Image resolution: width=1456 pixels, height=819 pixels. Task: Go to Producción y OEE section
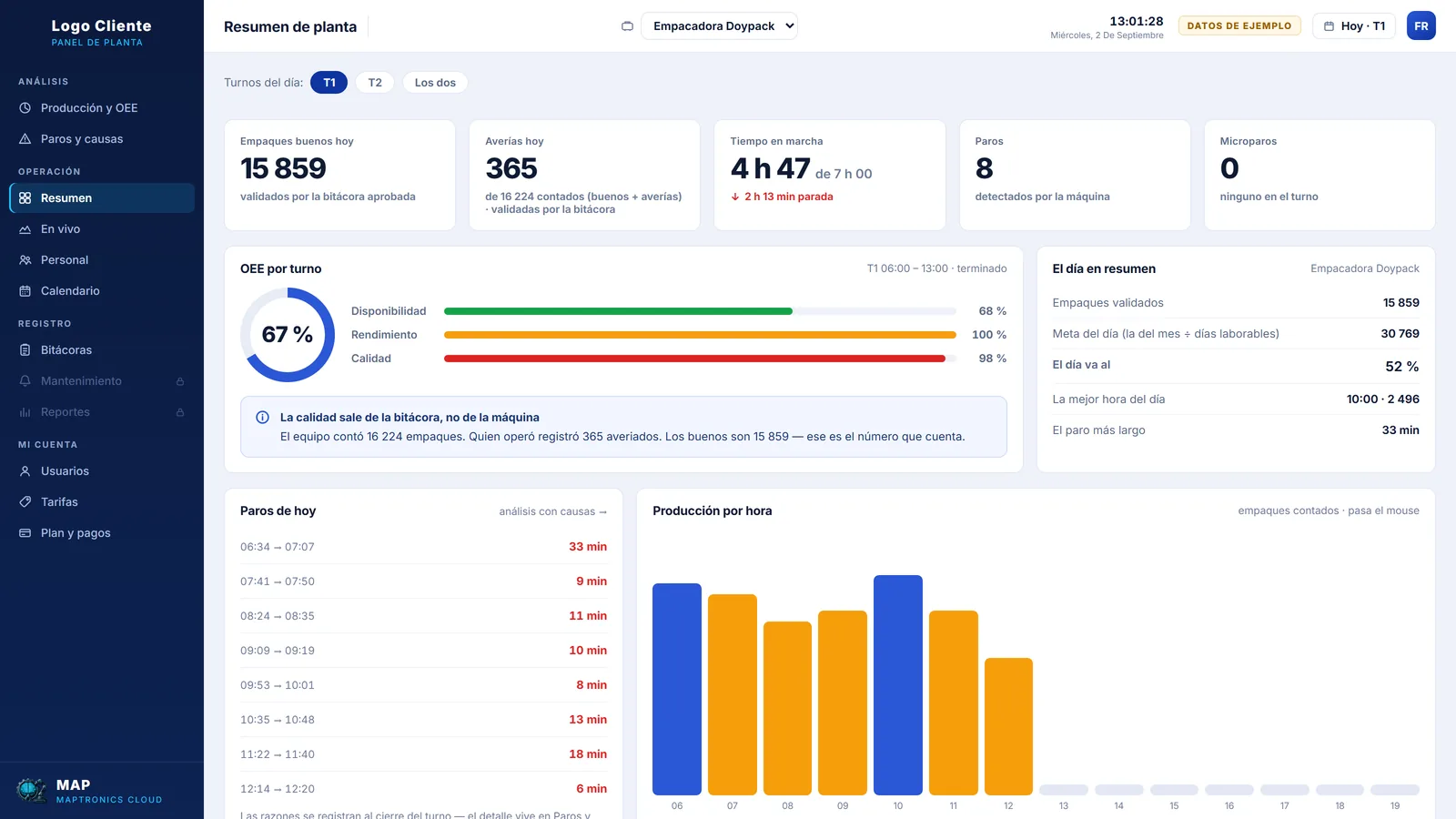click(102, 108)
